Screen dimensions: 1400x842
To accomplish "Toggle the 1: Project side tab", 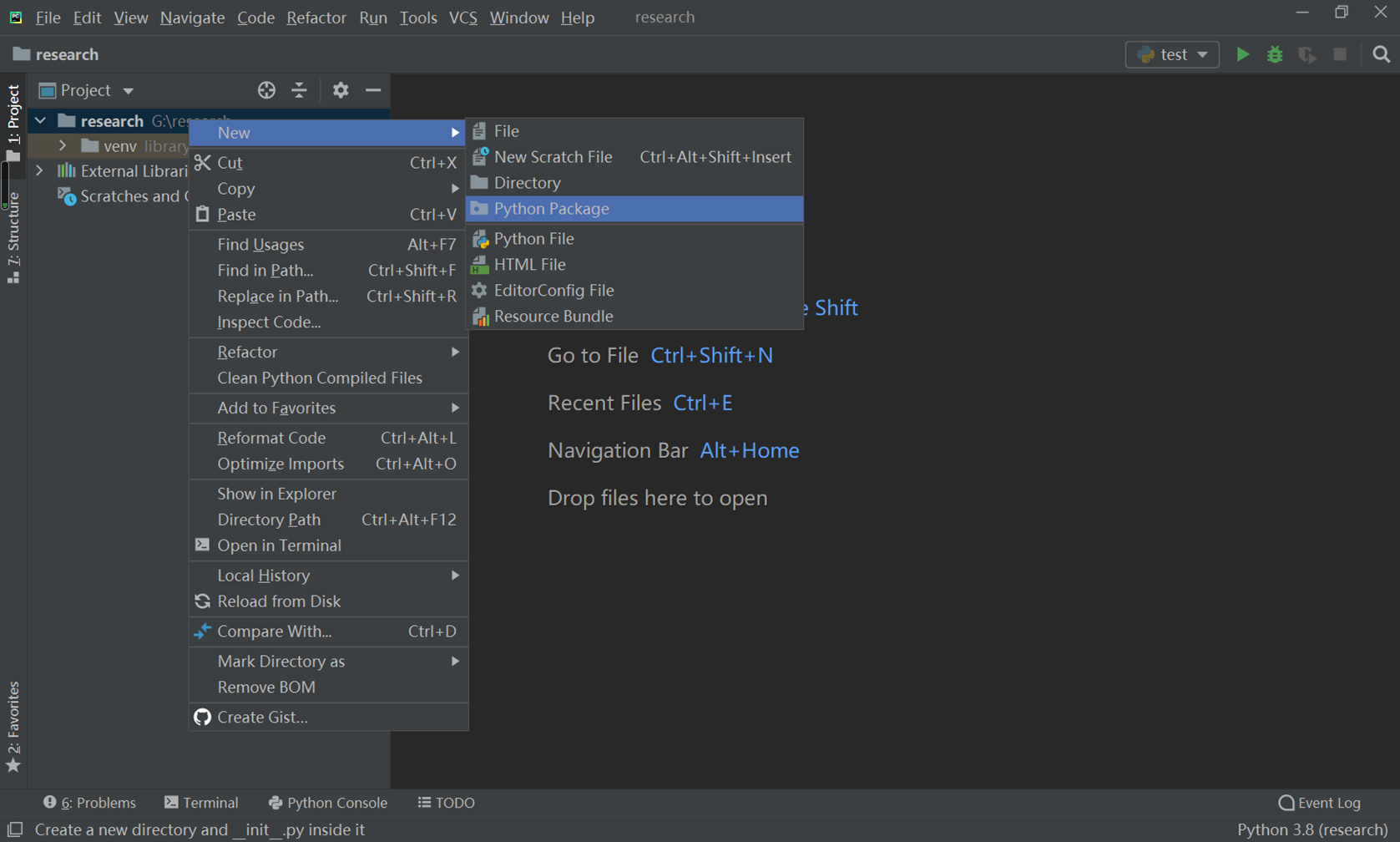I will coord(13,122).
